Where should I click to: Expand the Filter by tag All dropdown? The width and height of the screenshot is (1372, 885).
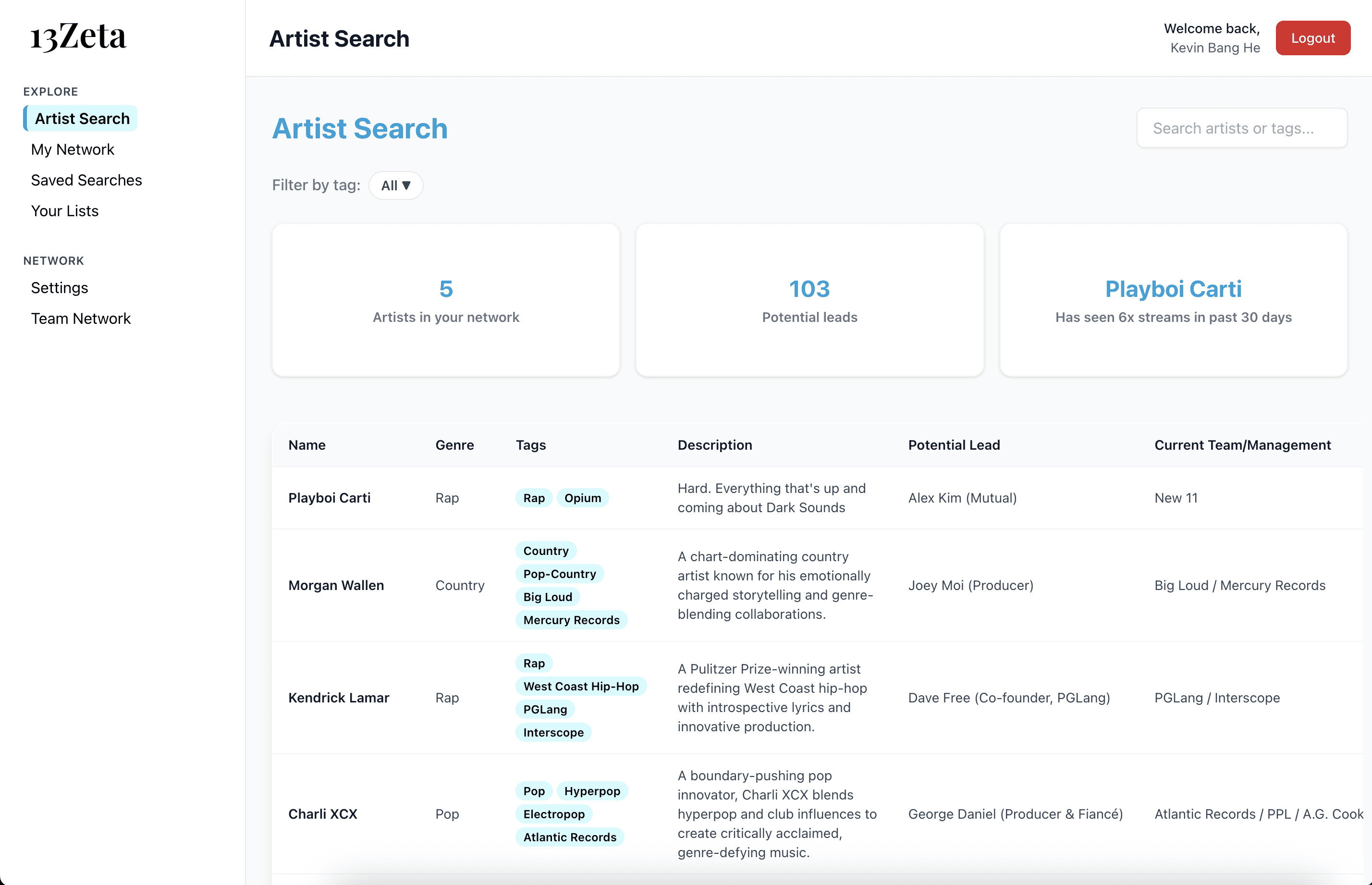(396, 185)
